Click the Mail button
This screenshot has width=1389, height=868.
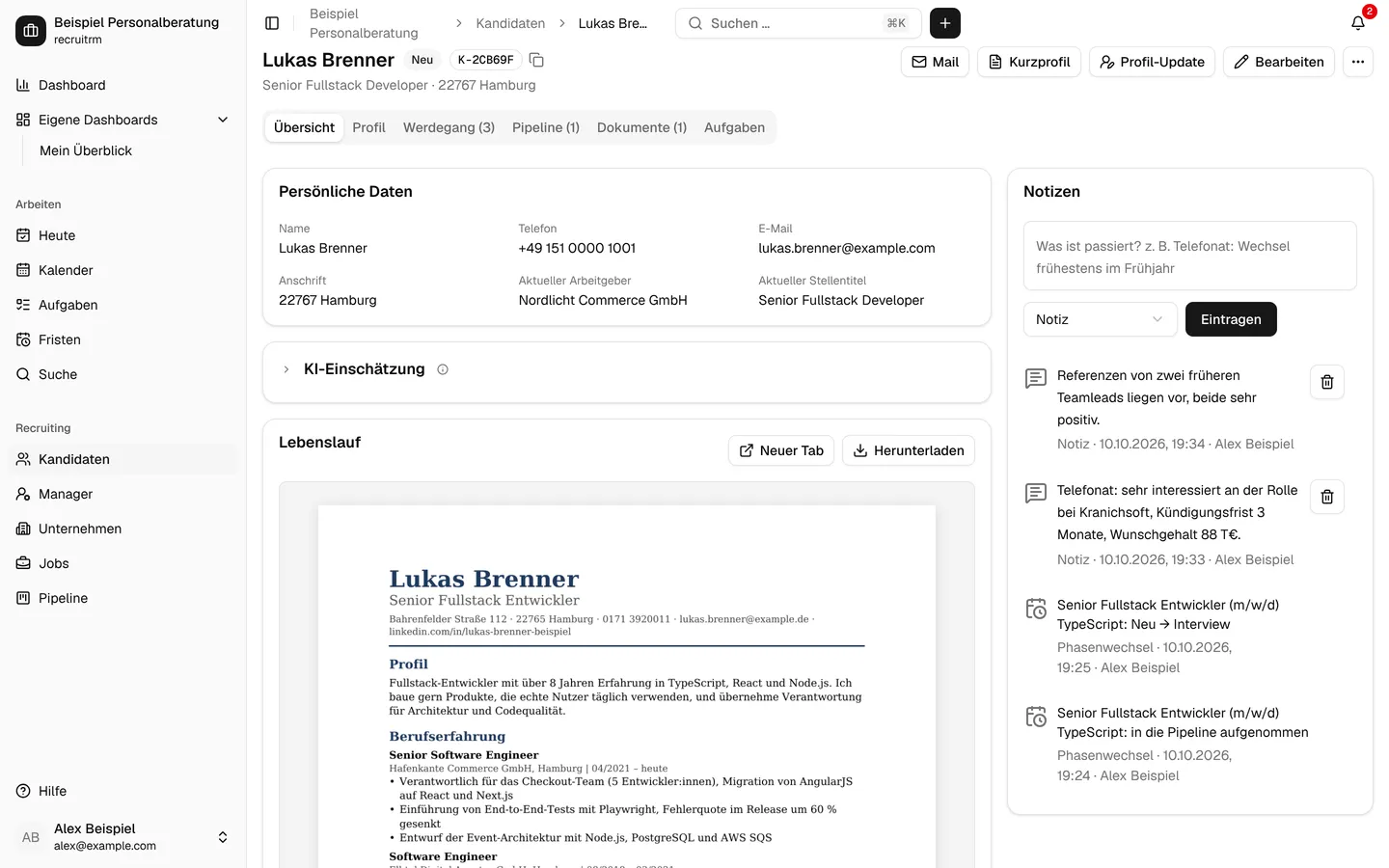(x=935, y=62)
